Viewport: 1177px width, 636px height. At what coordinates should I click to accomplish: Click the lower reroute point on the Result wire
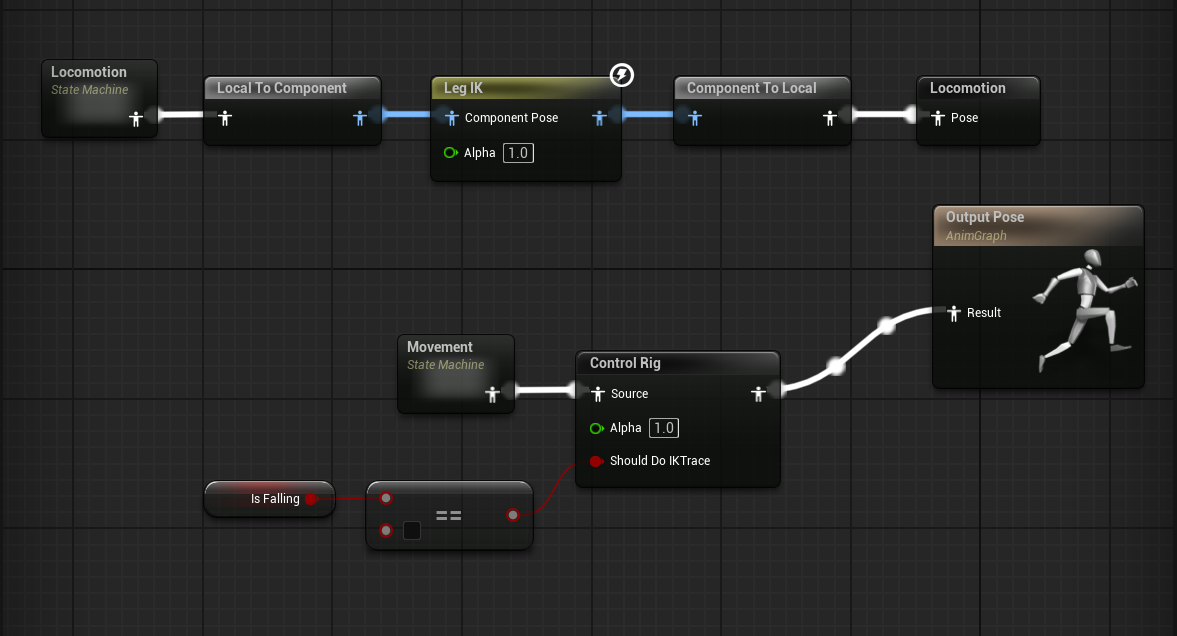pyautogui.click(x=835, y=366)
